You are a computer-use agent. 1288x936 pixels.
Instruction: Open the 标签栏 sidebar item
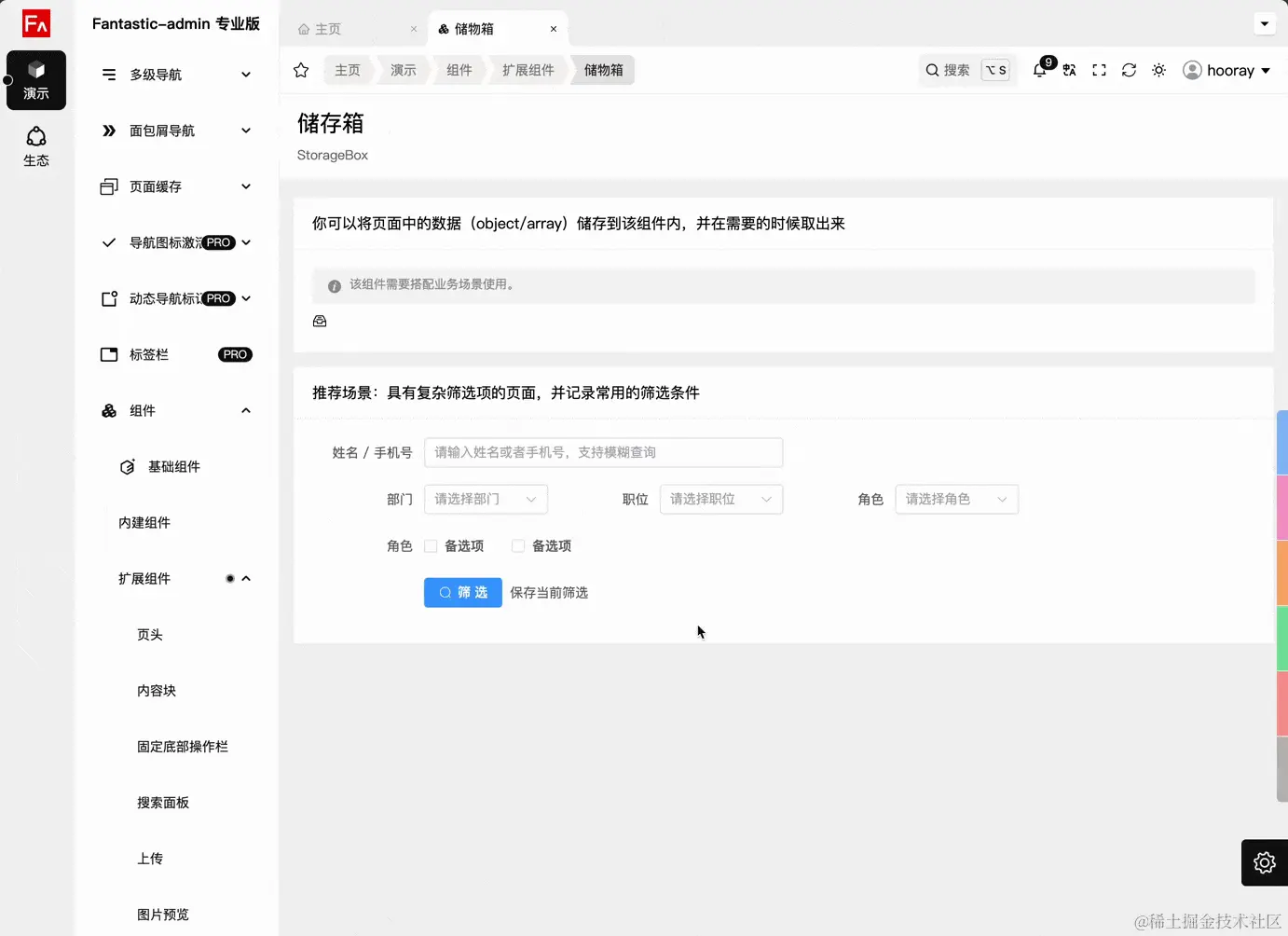[x=176, y=354]
